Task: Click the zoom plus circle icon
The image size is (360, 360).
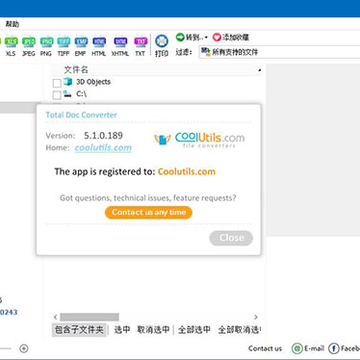Action: (24, 349)
